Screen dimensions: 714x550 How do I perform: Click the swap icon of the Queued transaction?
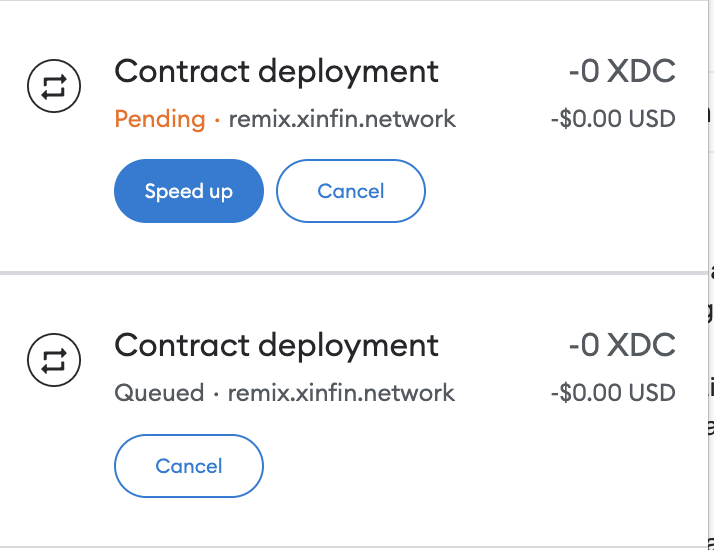tap(54, 360)
